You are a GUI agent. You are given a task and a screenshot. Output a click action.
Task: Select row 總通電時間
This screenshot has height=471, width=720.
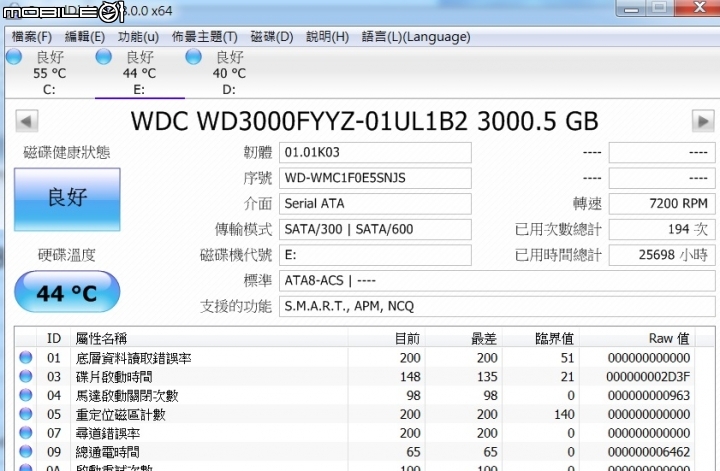[354, 452]
